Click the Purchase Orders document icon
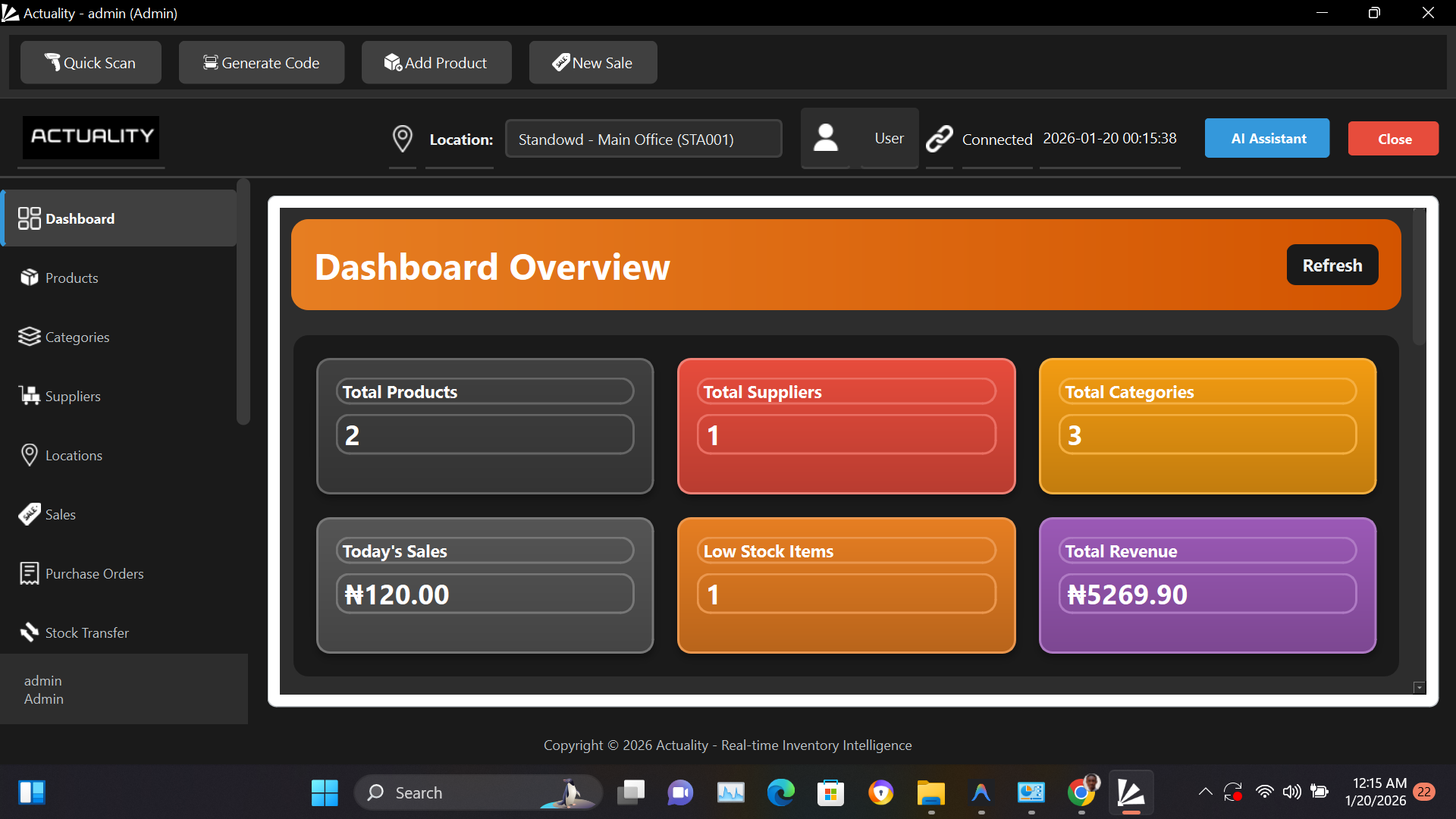The image size is (1456, 819). point(29,573)
